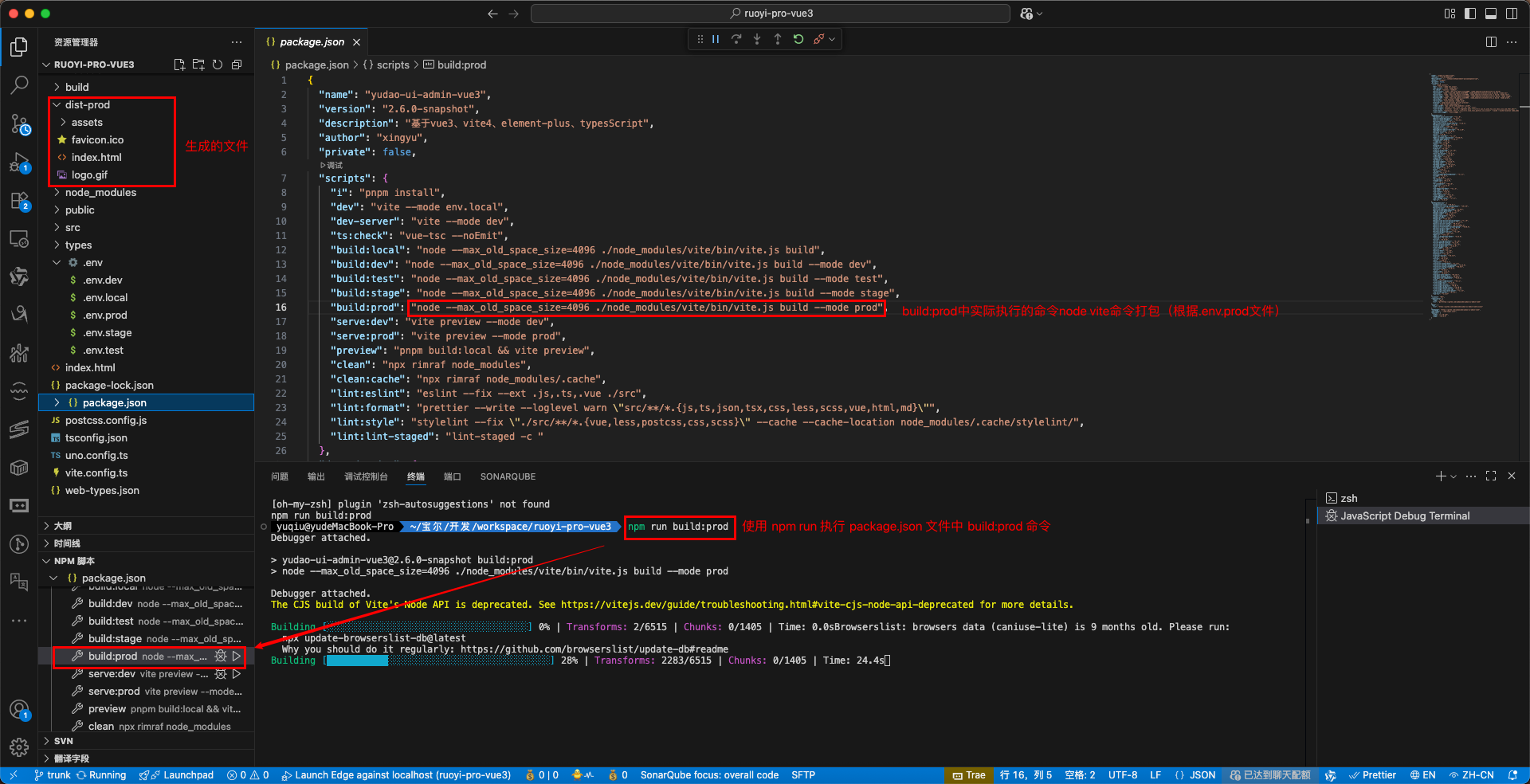1530x784 pixels.
Task: Step into in debug toolbar
Action: tap(757, 39)
